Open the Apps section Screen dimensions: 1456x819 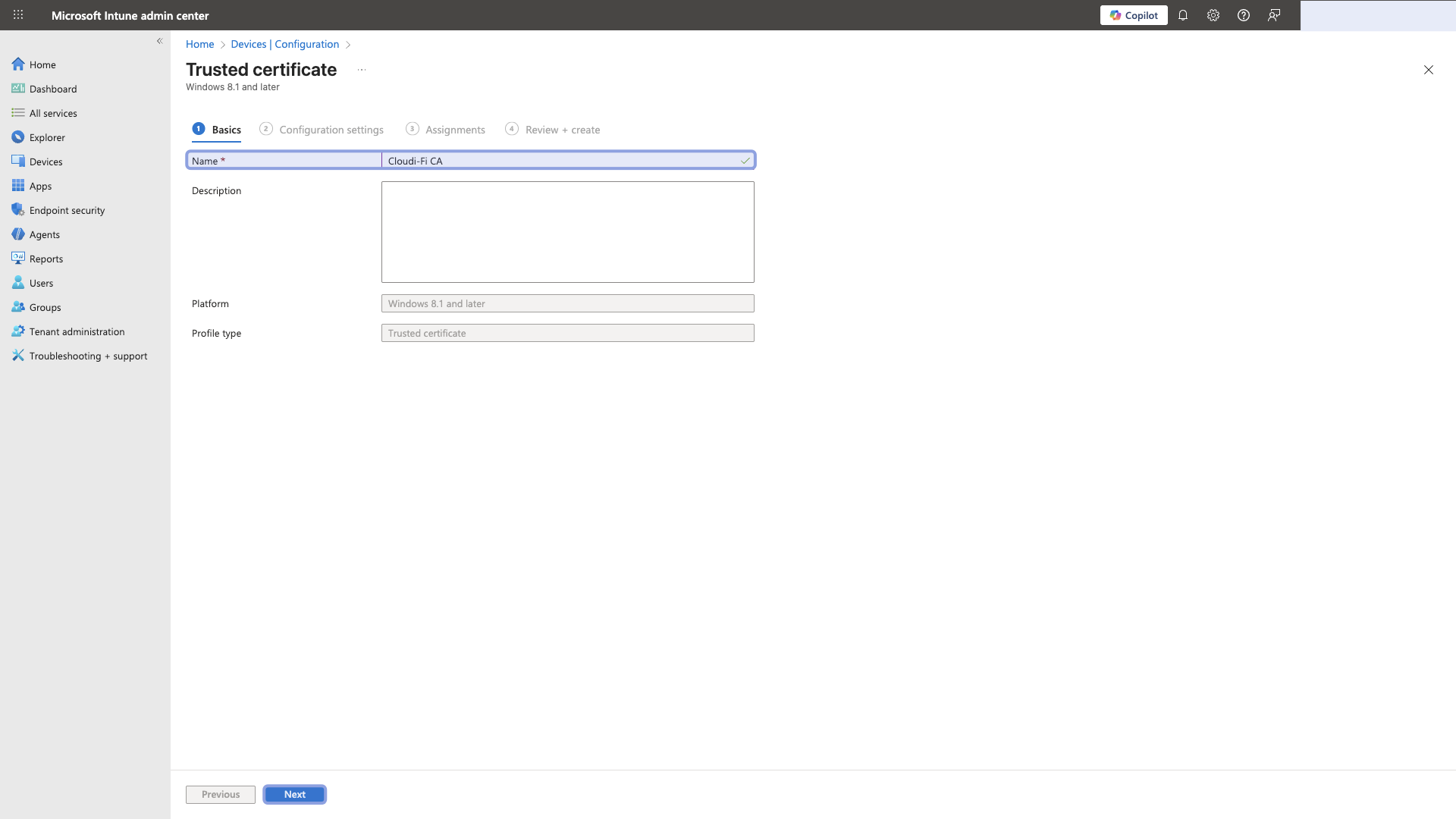coord(39,186)
